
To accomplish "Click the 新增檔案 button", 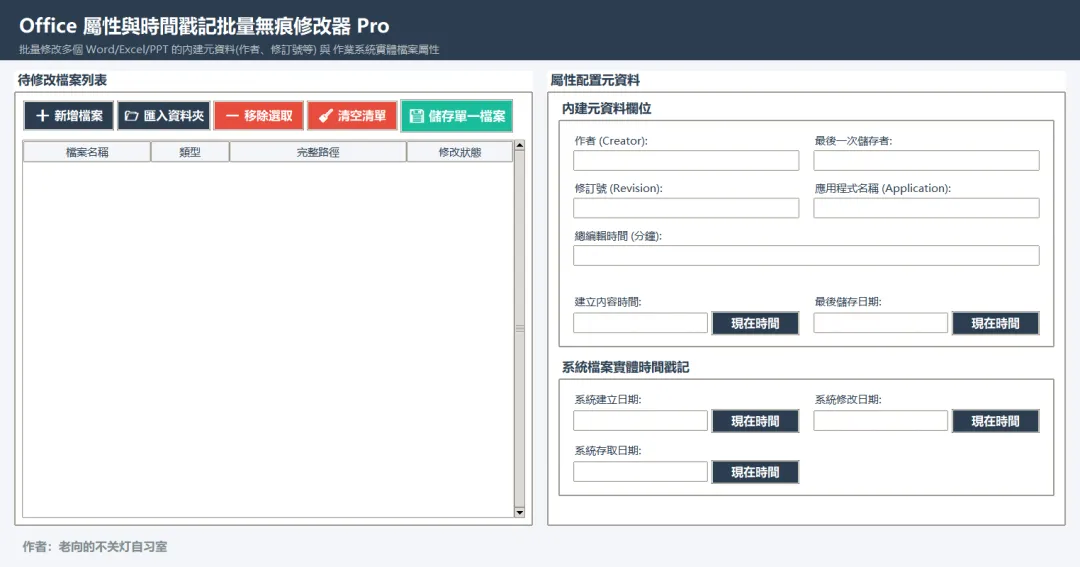I will pos(69,116).
